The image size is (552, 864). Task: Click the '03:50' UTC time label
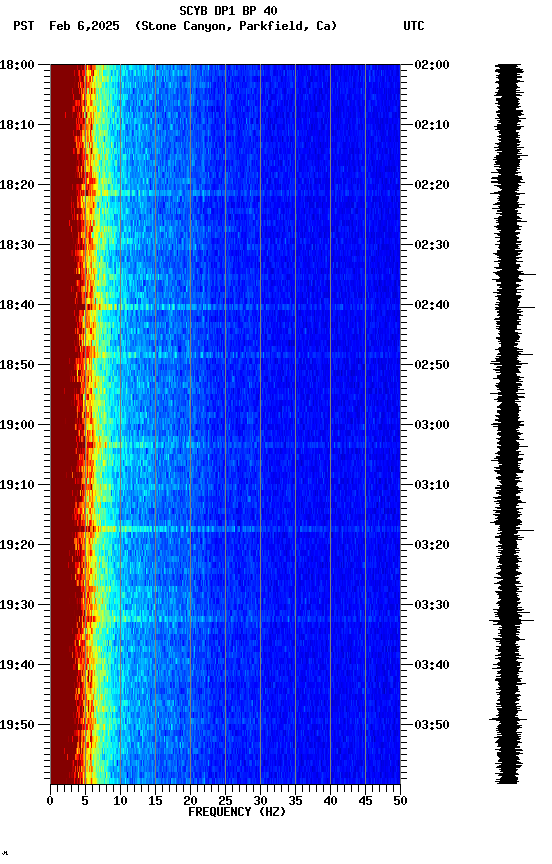(x=432, y=725)
